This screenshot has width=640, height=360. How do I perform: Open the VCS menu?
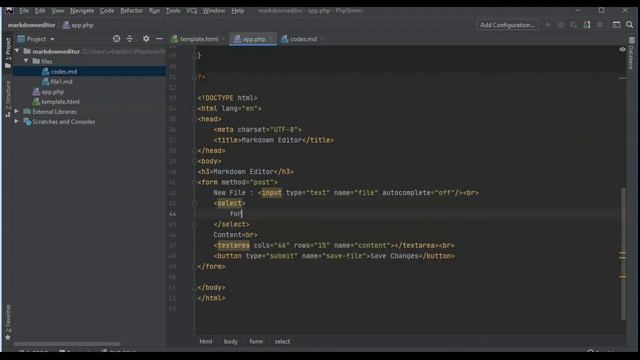192,11
